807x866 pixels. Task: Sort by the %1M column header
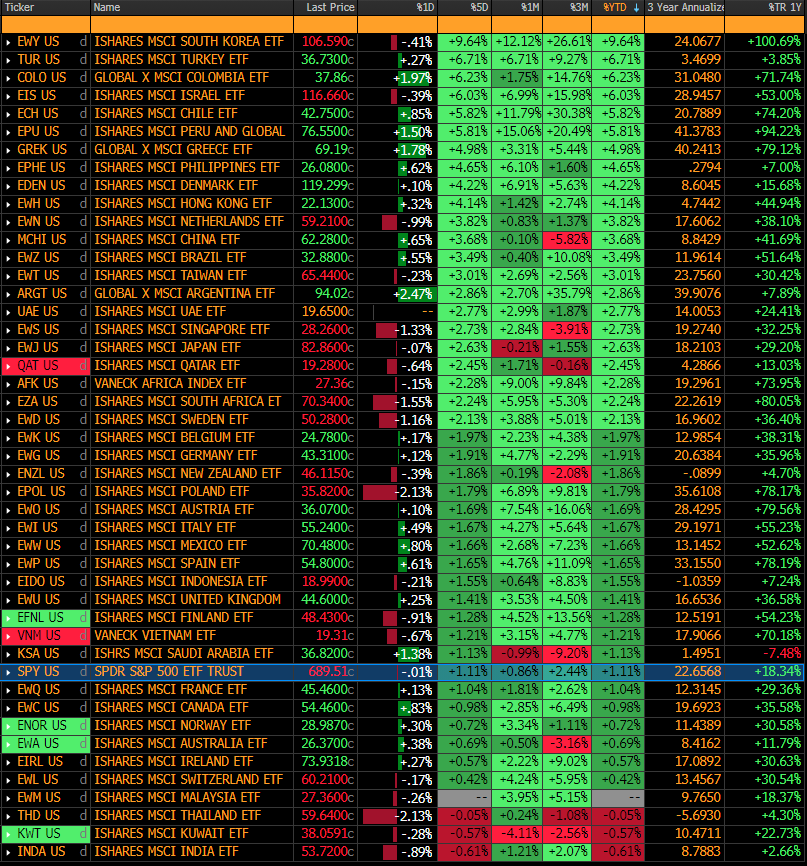517,7
